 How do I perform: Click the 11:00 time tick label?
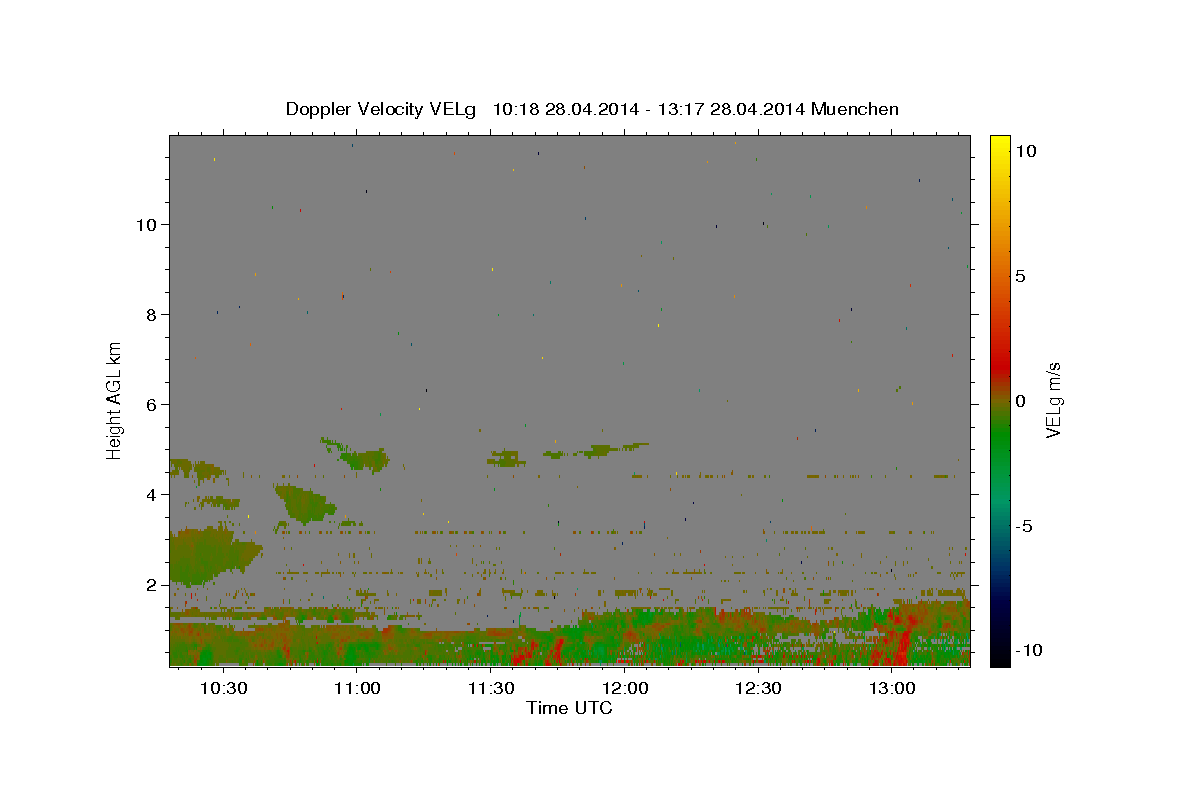356,689
